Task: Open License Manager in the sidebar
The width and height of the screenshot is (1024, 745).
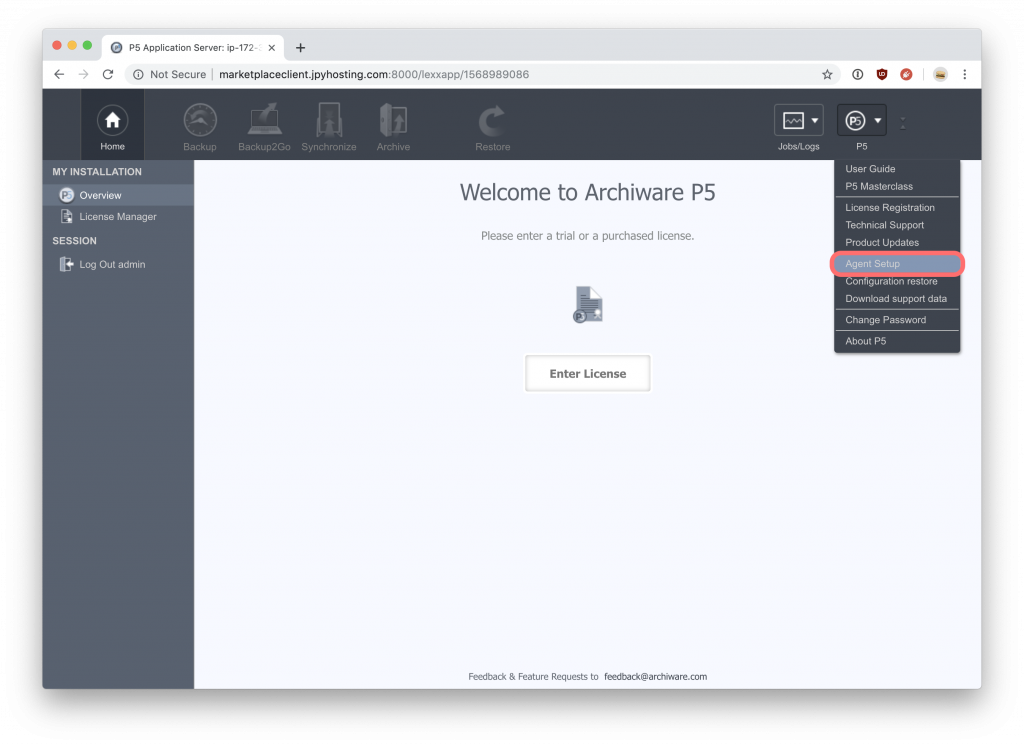Action: 118,217
